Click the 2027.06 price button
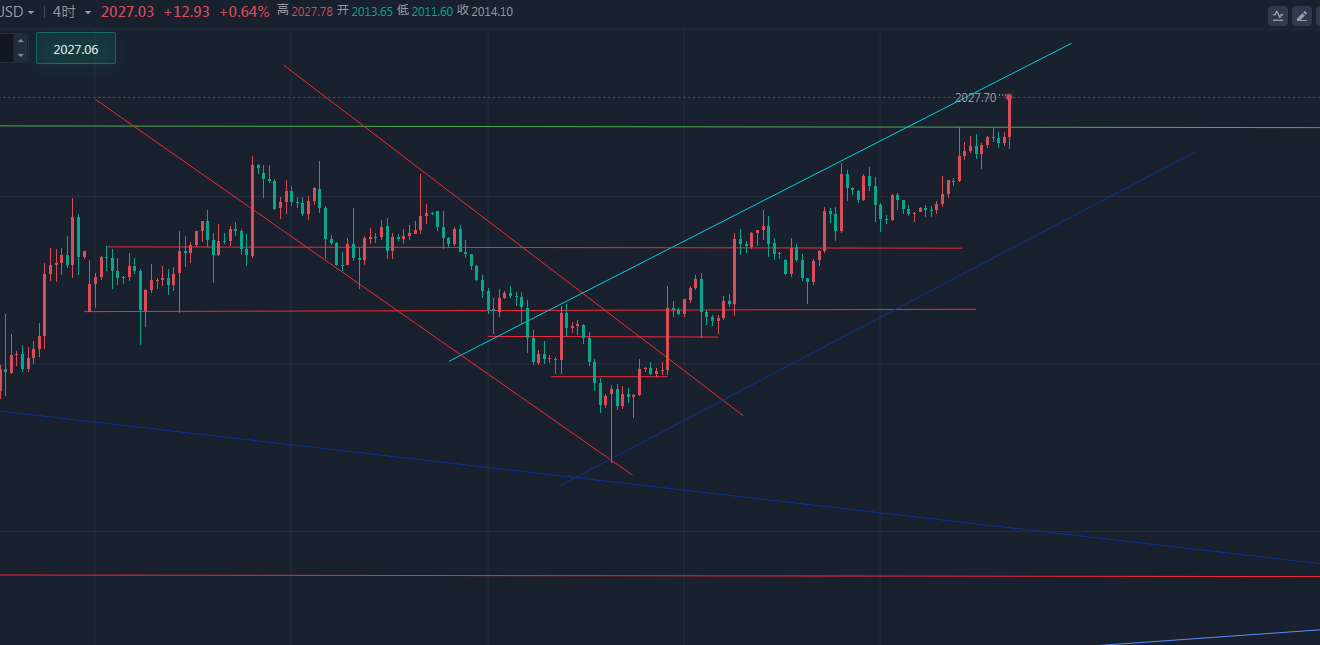Viewport: 1320px width, 645px height. [76, 48]
